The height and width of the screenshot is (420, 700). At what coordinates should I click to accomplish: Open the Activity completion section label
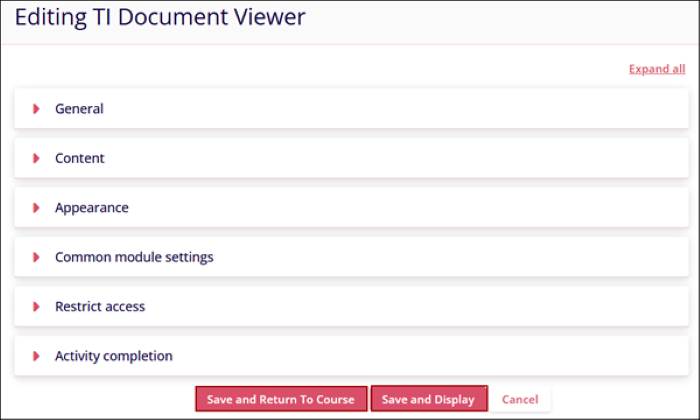coord(114,356)
